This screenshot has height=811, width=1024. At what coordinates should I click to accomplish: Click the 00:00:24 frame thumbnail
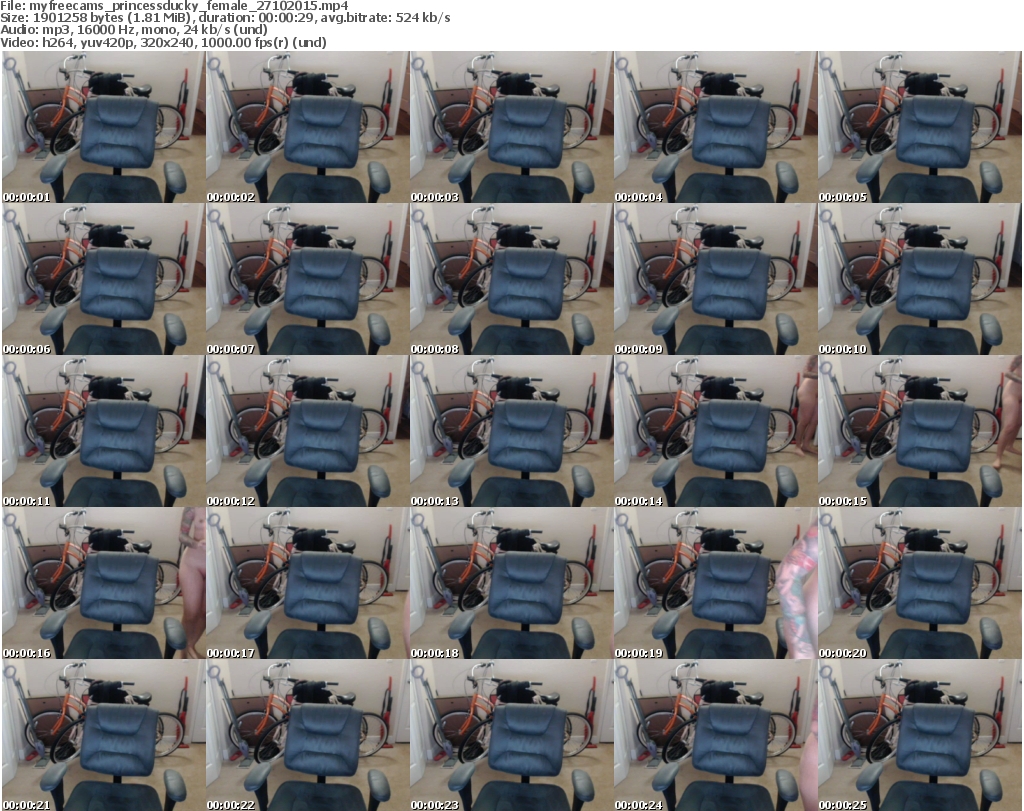coord(715,735)
